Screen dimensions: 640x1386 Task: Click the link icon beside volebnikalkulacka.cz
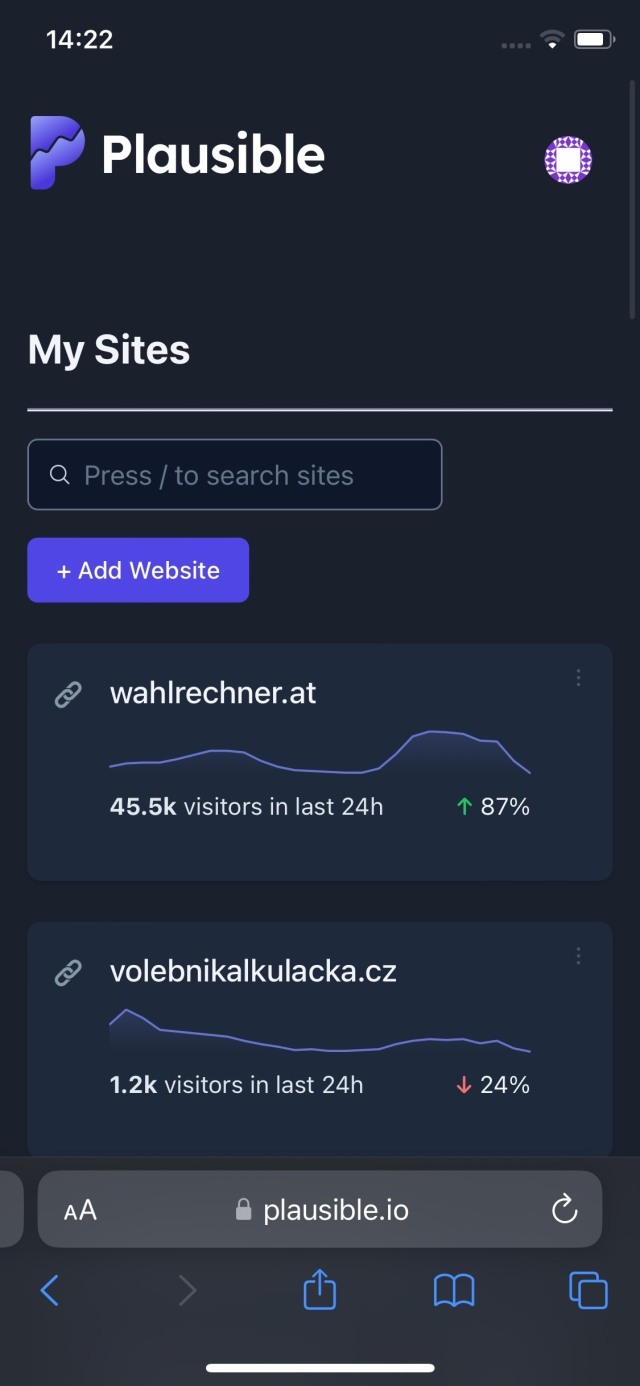point(68,972)
